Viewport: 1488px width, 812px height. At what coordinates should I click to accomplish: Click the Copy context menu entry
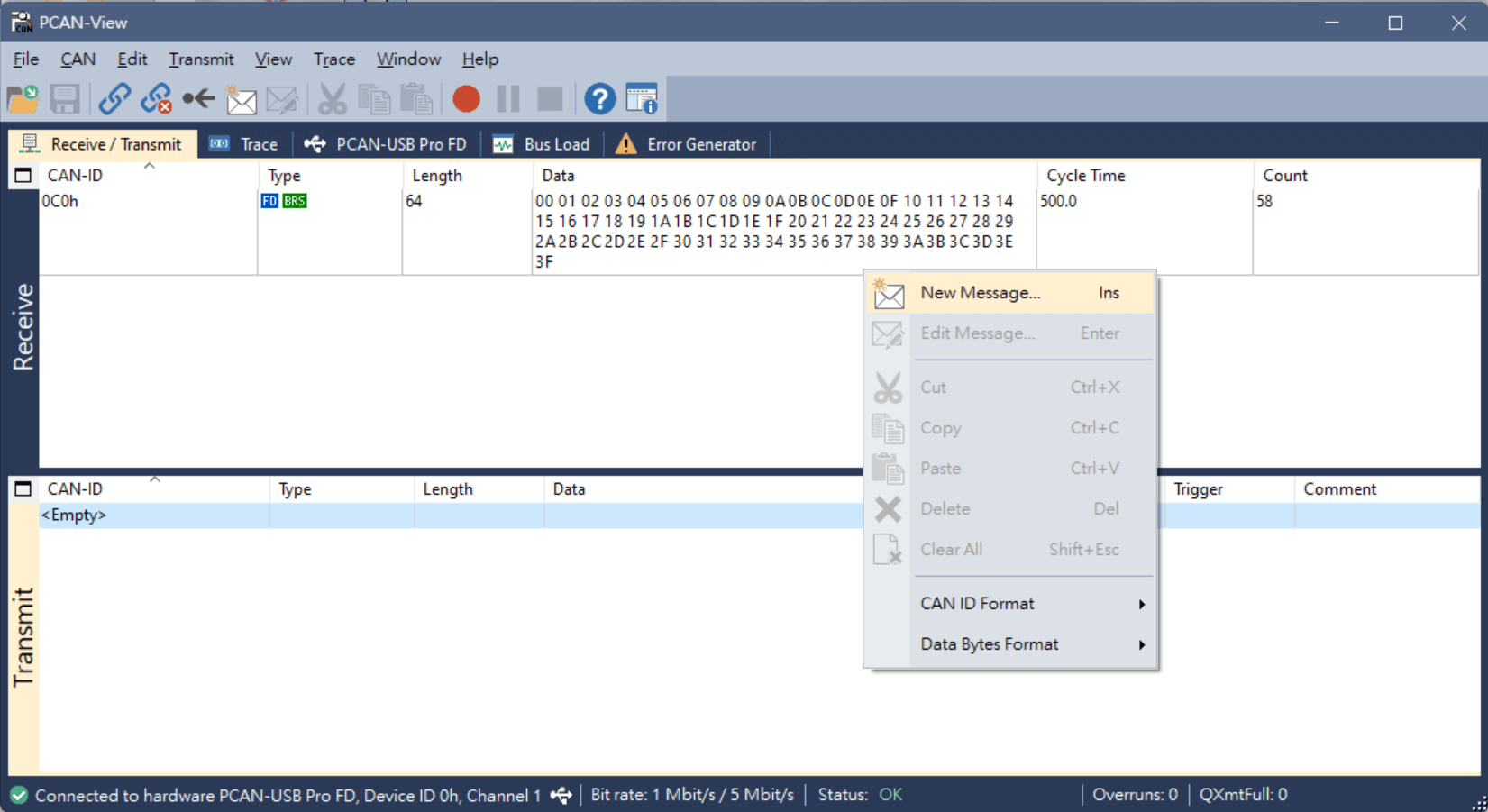click(x=1009, y=428)
